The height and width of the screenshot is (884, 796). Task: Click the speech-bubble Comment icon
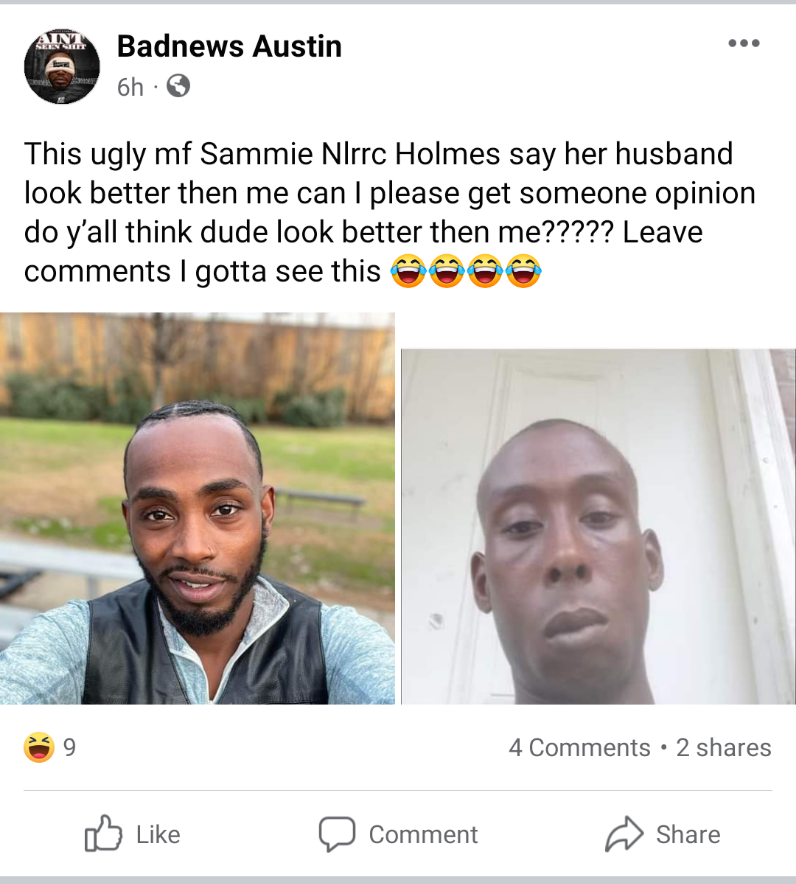[337, 833]
